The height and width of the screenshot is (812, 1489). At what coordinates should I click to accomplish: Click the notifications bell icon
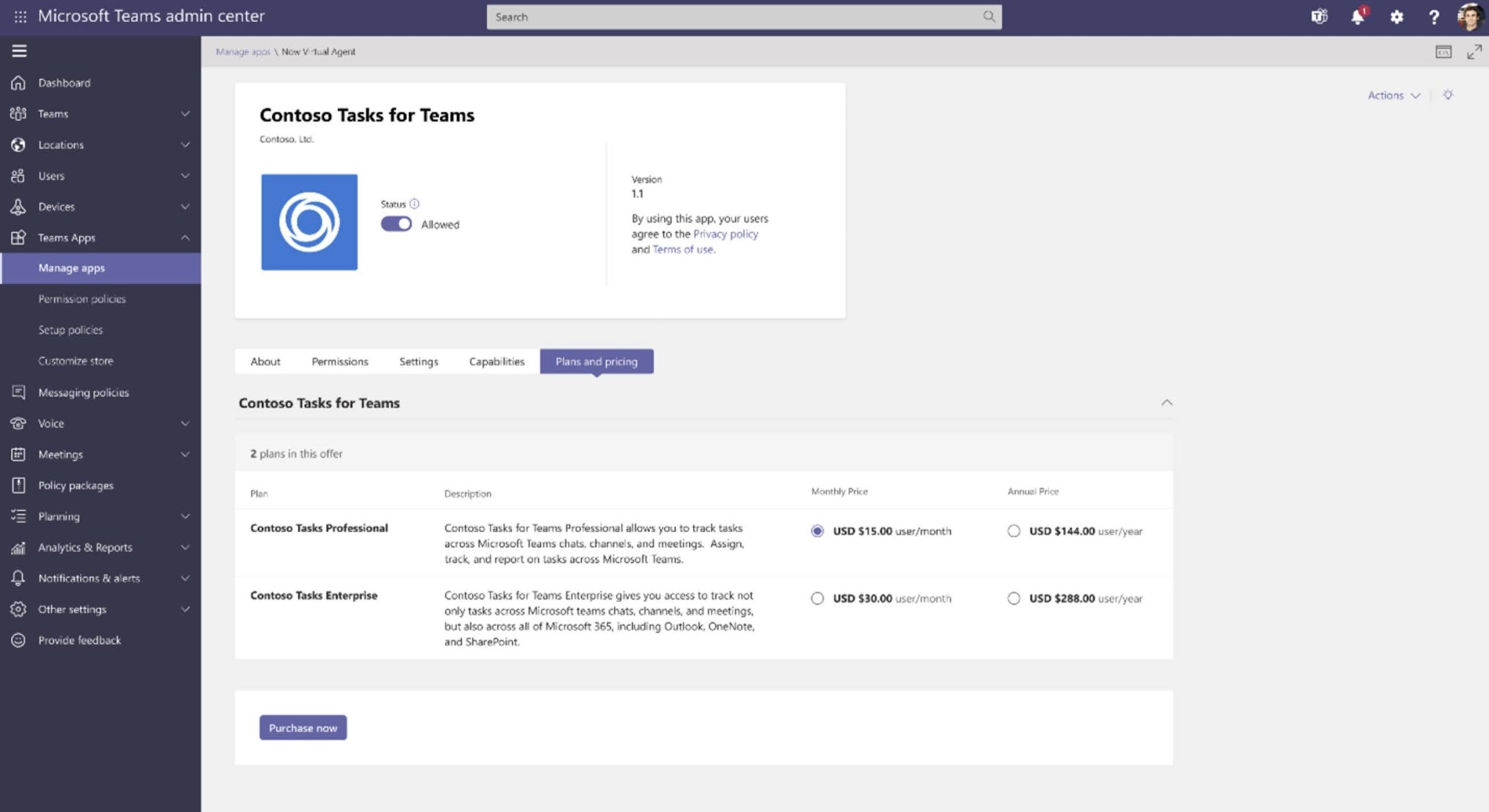pos(1357,17)
